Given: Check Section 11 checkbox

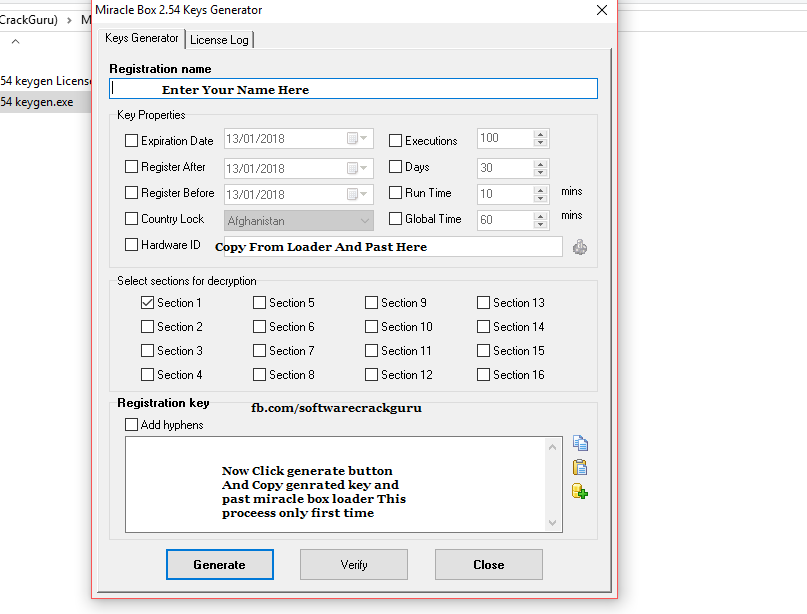Looking at the screenshot, I should [x=371, y=350].
